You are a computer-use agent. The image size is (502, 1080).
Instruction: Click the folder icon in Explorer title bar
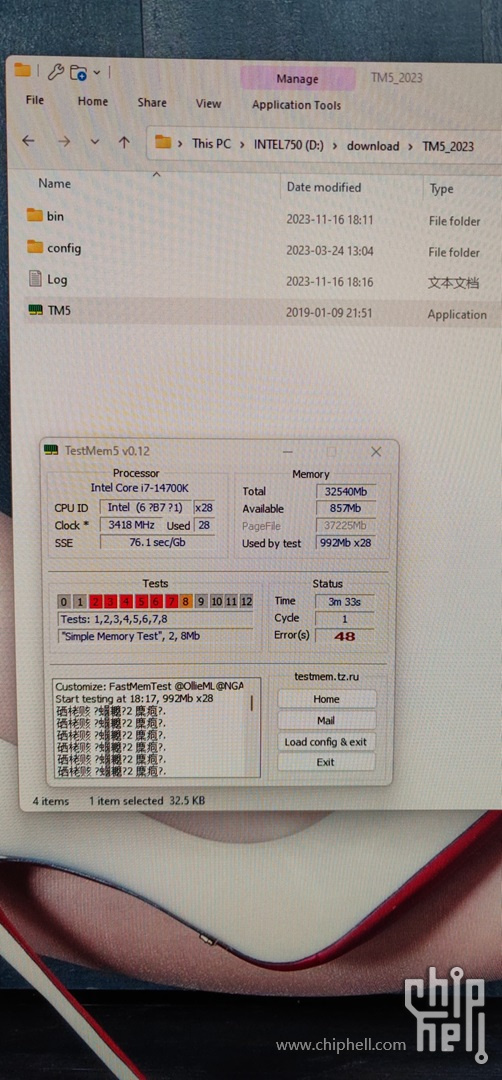pyautogui.click(x=23, y=70)
